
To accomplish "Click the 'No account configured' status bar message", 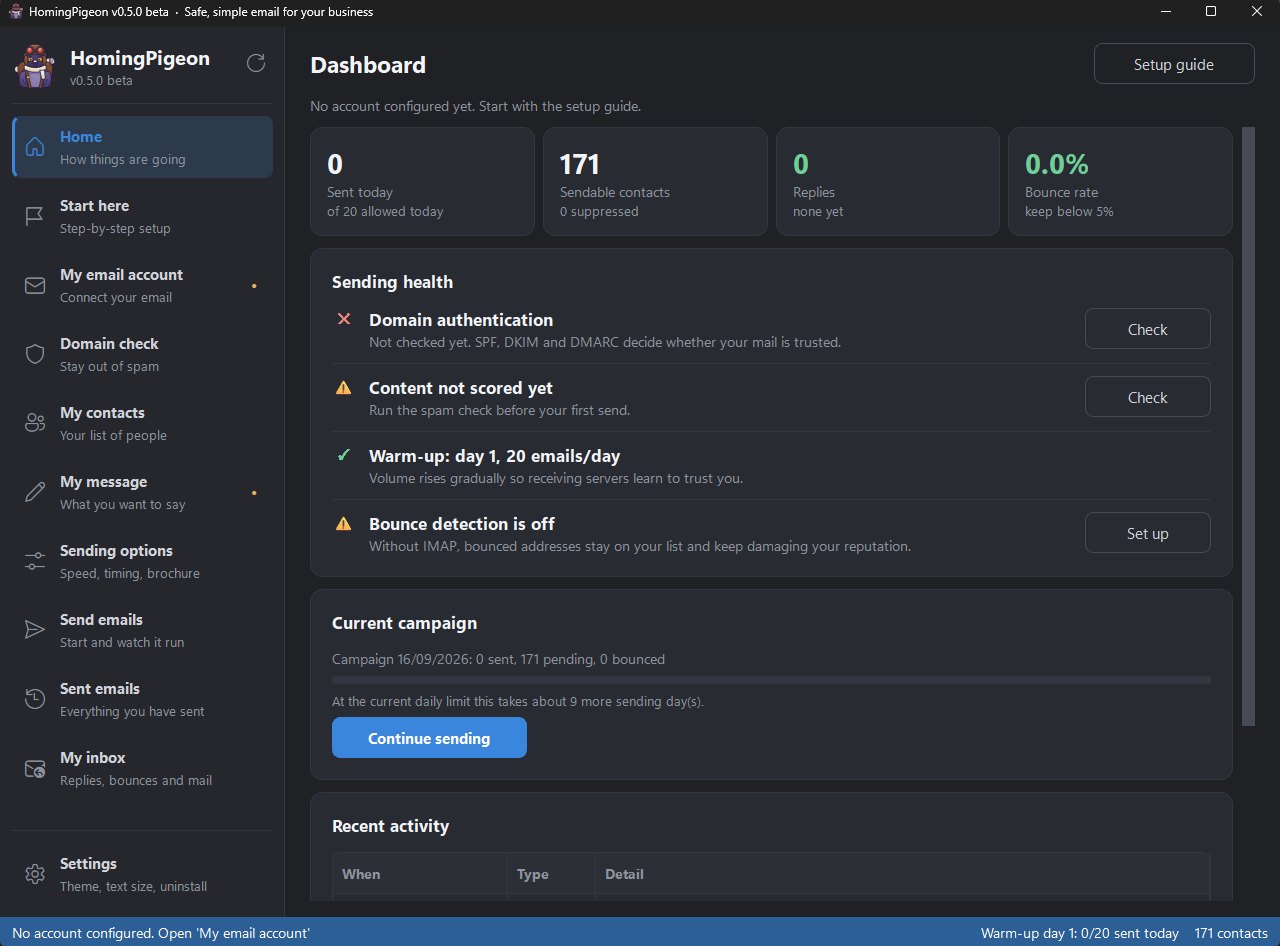I will (161, 932).
